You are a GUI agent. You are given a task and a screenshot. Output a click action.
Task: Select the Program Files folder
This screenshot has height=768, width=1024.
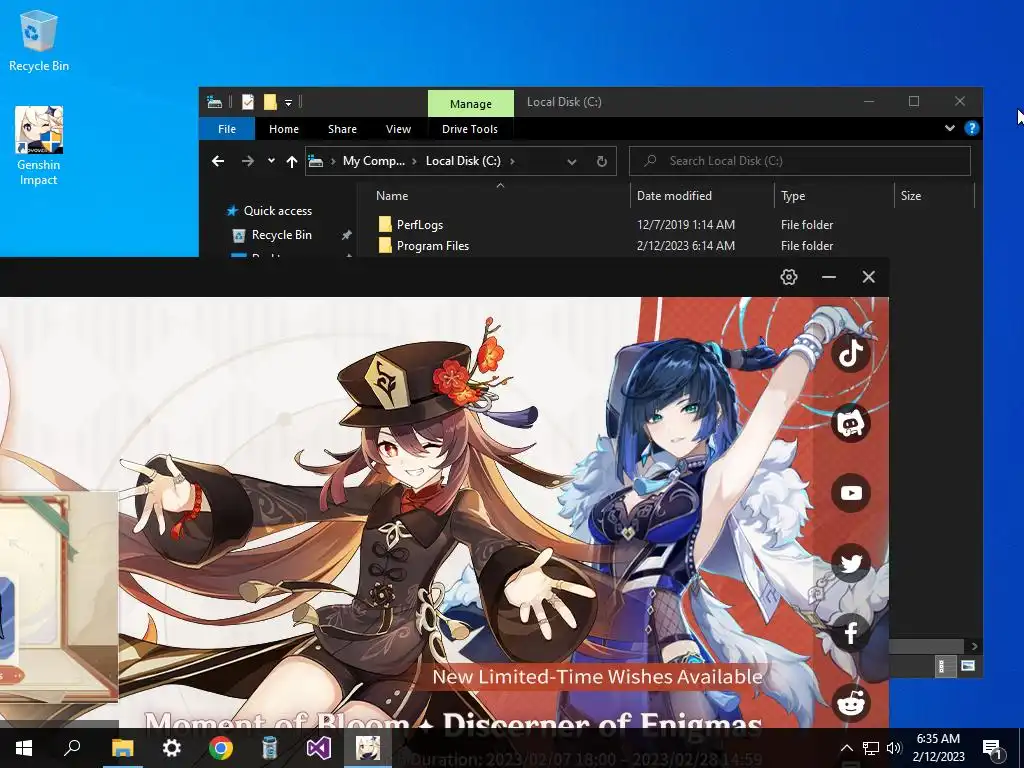[432, 246]
